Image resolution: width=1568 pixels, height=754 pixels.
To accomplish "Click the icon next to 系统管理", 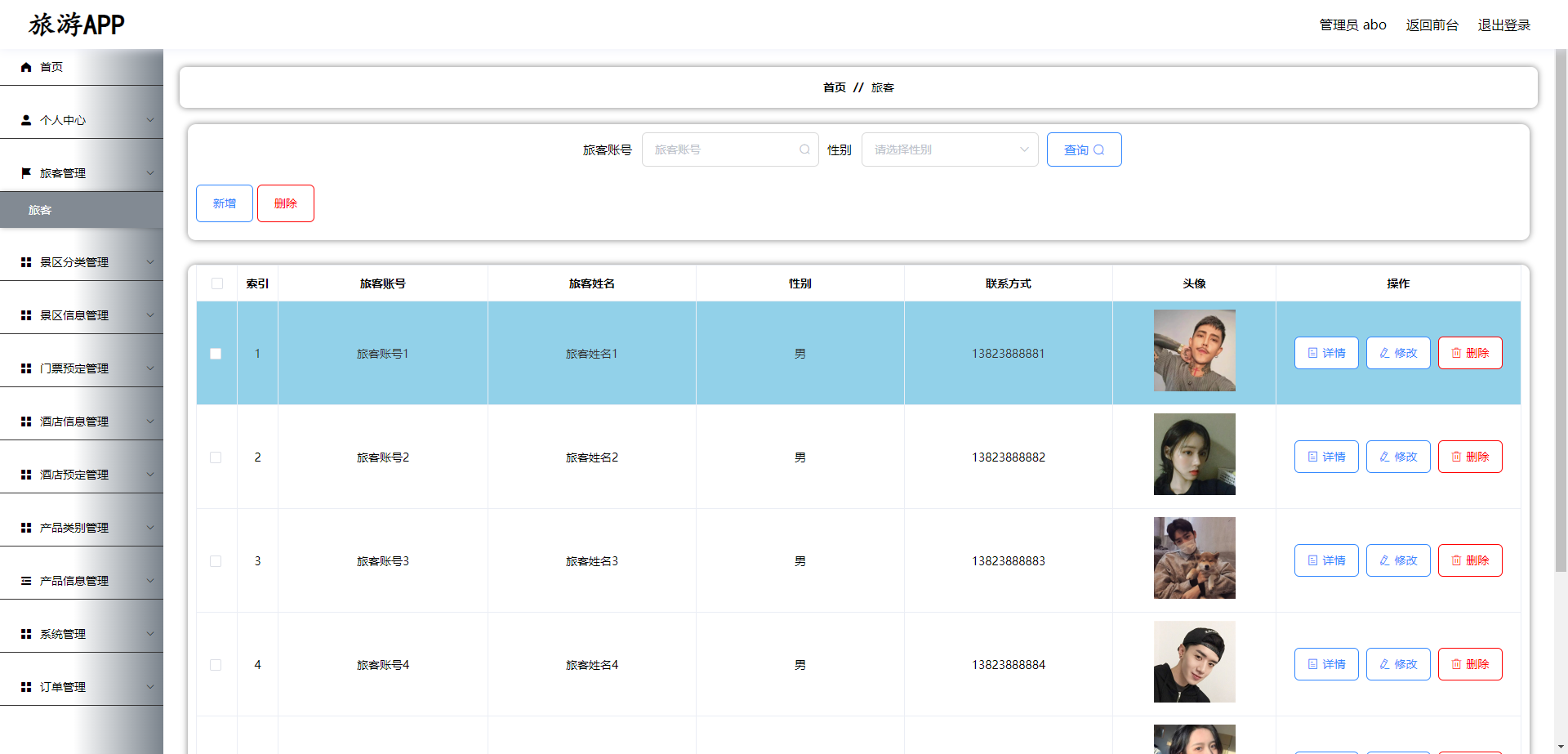I will (x=25, y=633).
